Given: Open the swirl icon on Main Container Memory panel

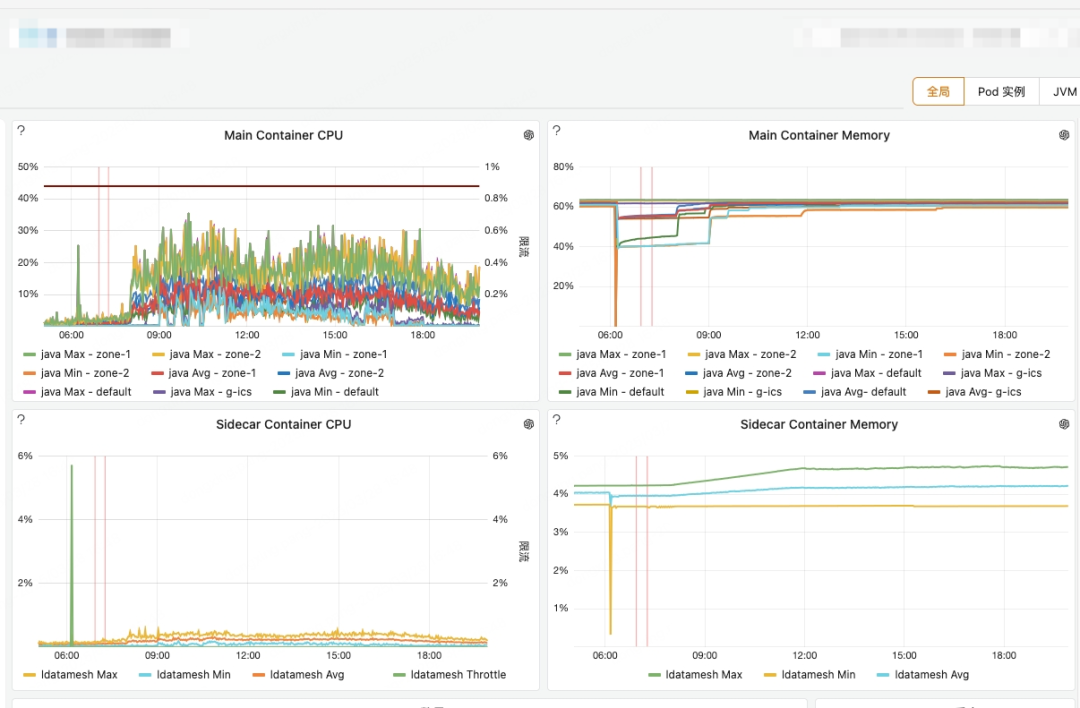Looking at the screenshot, I should pyautogui.click(x=1064, y=136).
